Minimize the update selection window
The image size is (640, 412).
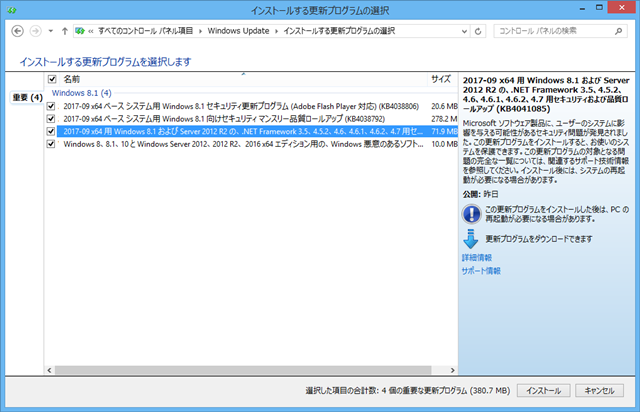point(582,8)
